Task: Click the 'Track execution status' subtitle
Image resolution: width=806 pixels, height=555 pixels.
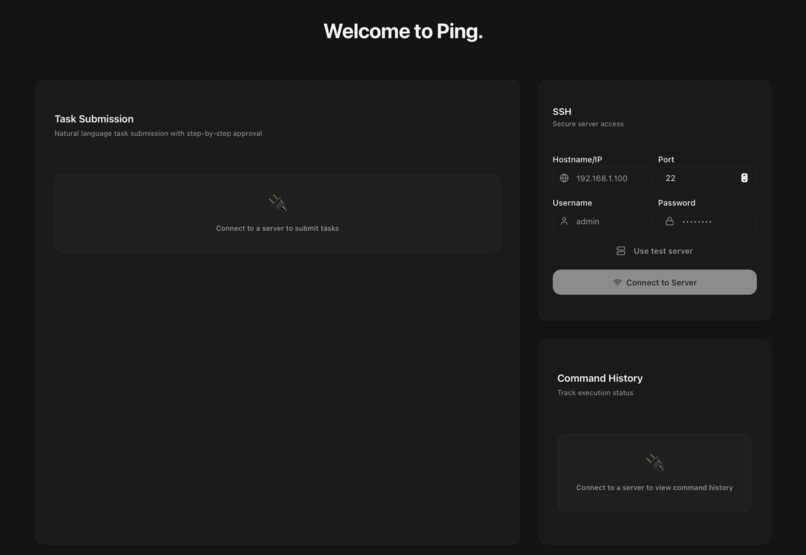Action: [595, 393]
